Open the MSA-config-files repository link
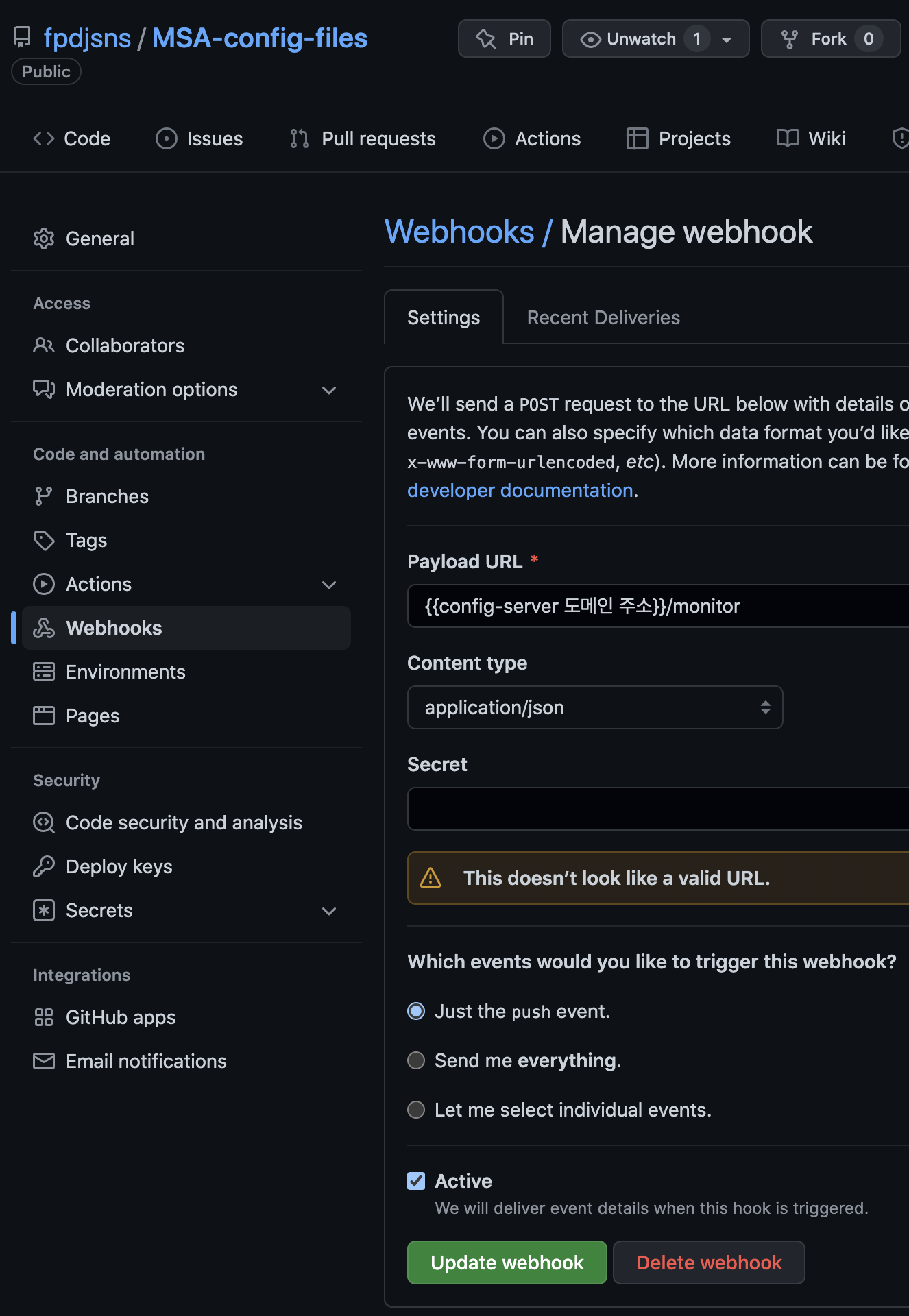This screenshot has height=1316, width=909. [260, 38]
